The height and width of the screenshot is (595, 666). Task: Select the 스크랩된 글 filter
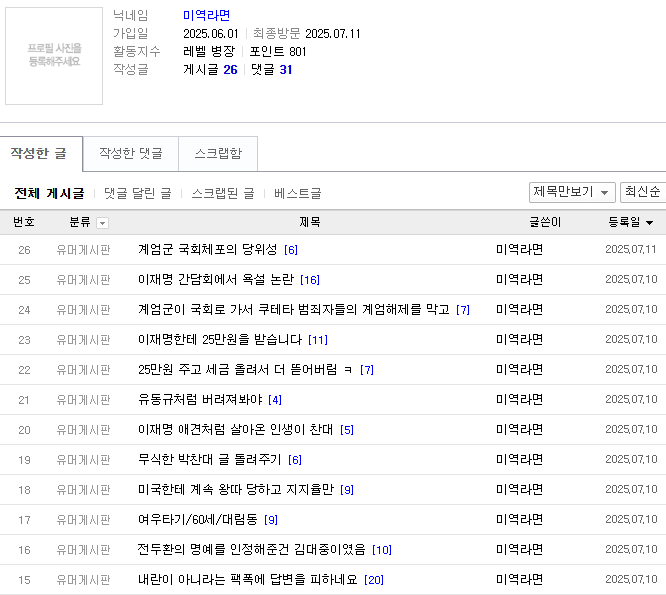tap(223, 194)
